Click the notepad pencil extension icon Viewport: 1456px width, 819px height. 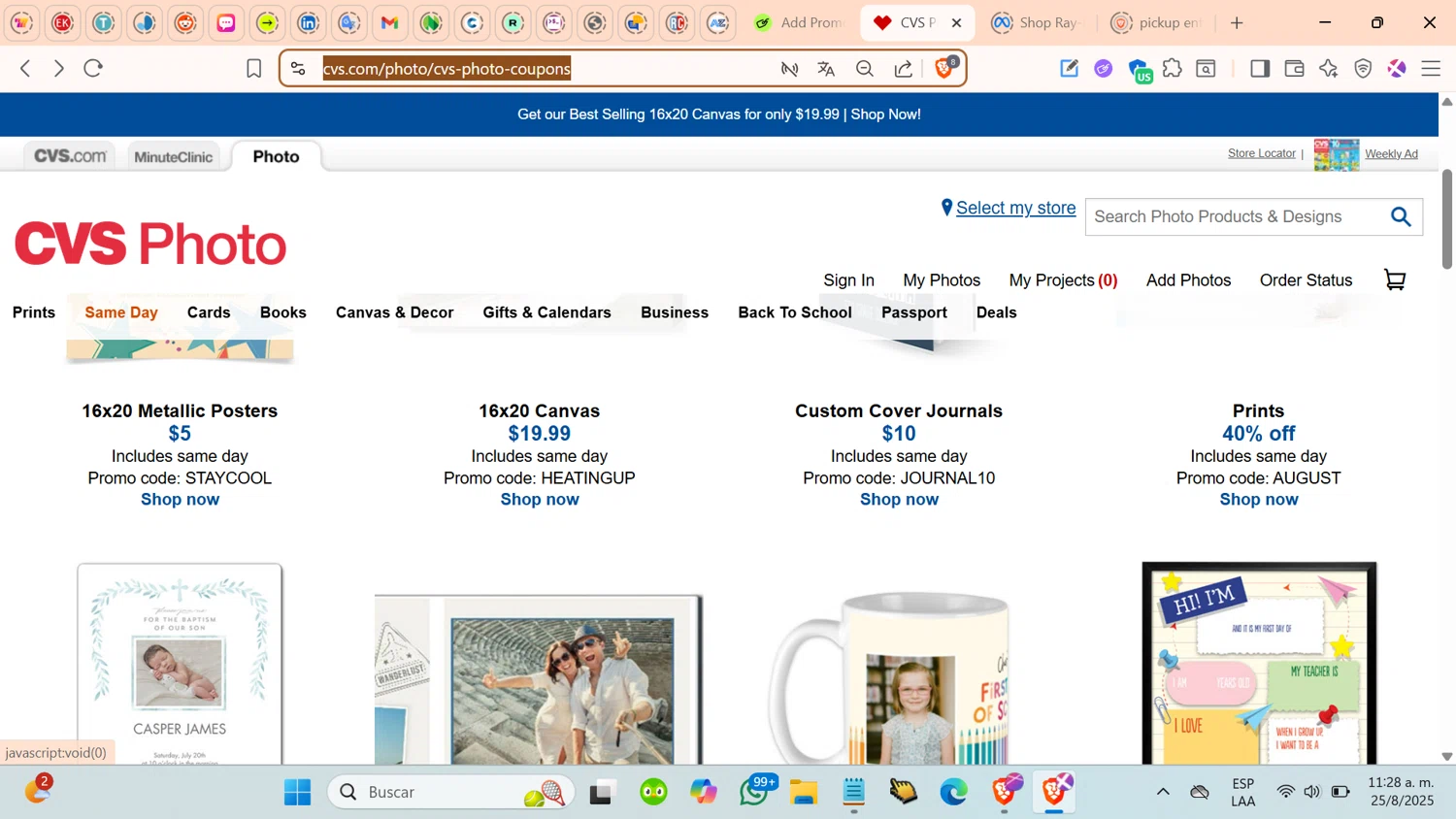(x=1070, y=69)
